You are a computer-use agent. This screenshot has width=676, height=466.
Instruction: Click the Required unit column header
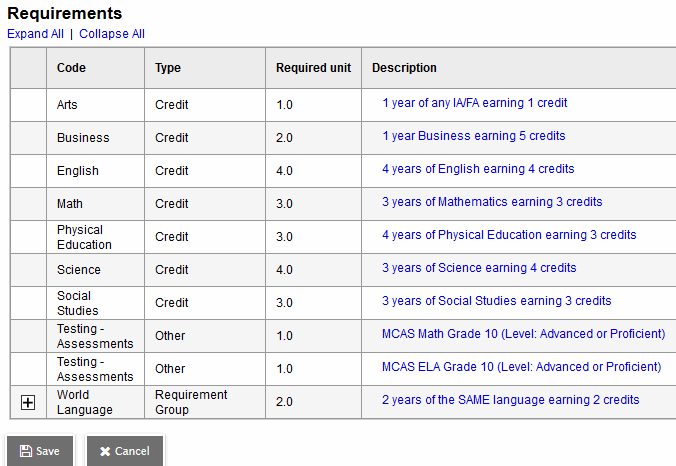tap(313, 68)
